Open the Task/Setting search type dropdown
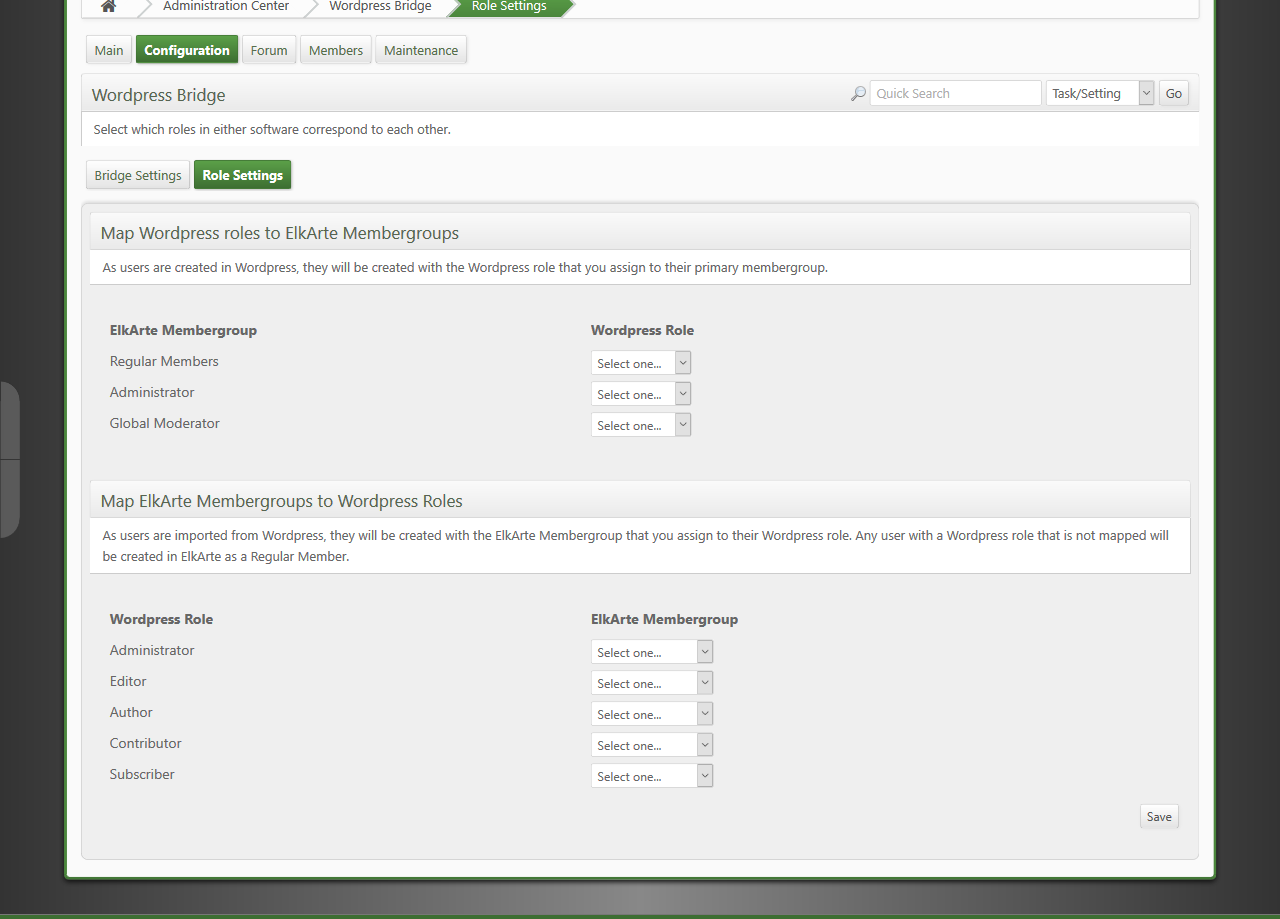 coord(1100,93)
